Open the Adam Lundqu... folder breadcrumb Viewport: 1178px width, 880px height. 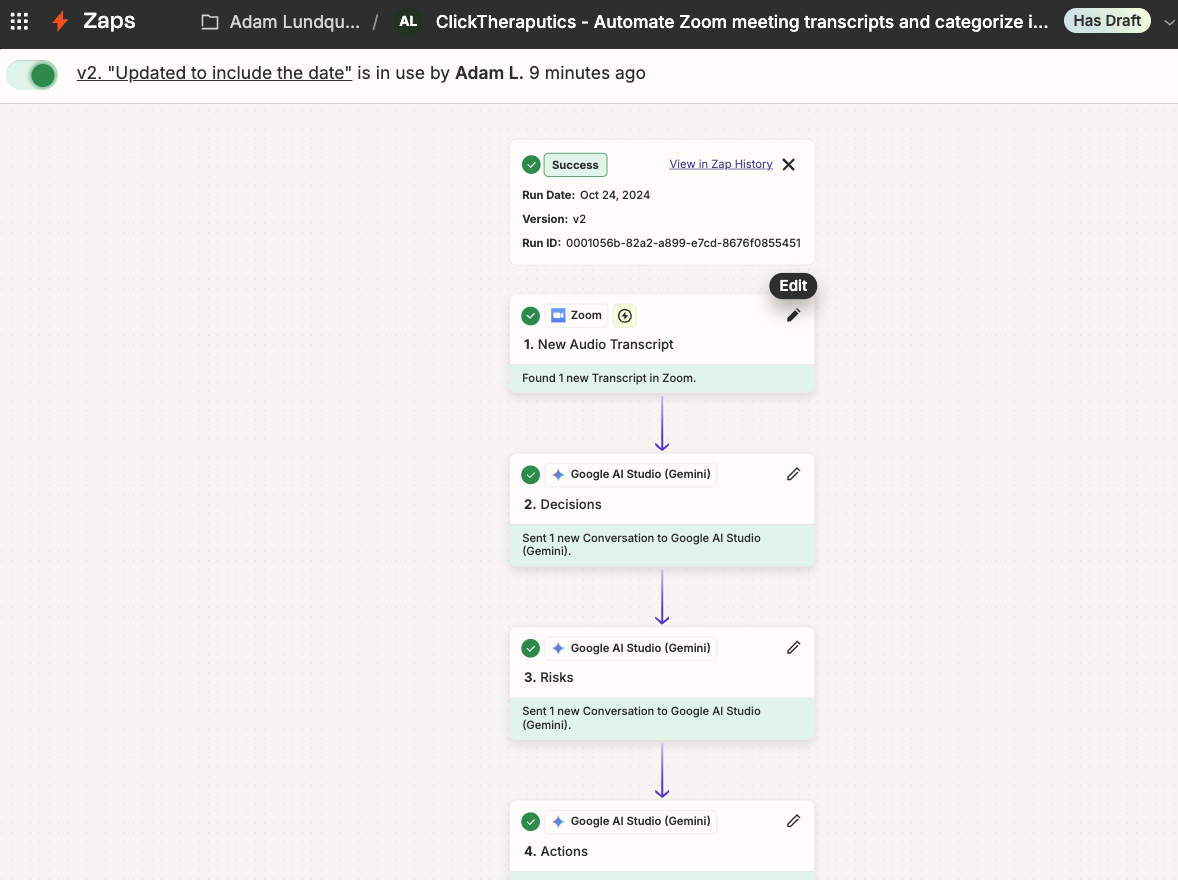point(294,22)
